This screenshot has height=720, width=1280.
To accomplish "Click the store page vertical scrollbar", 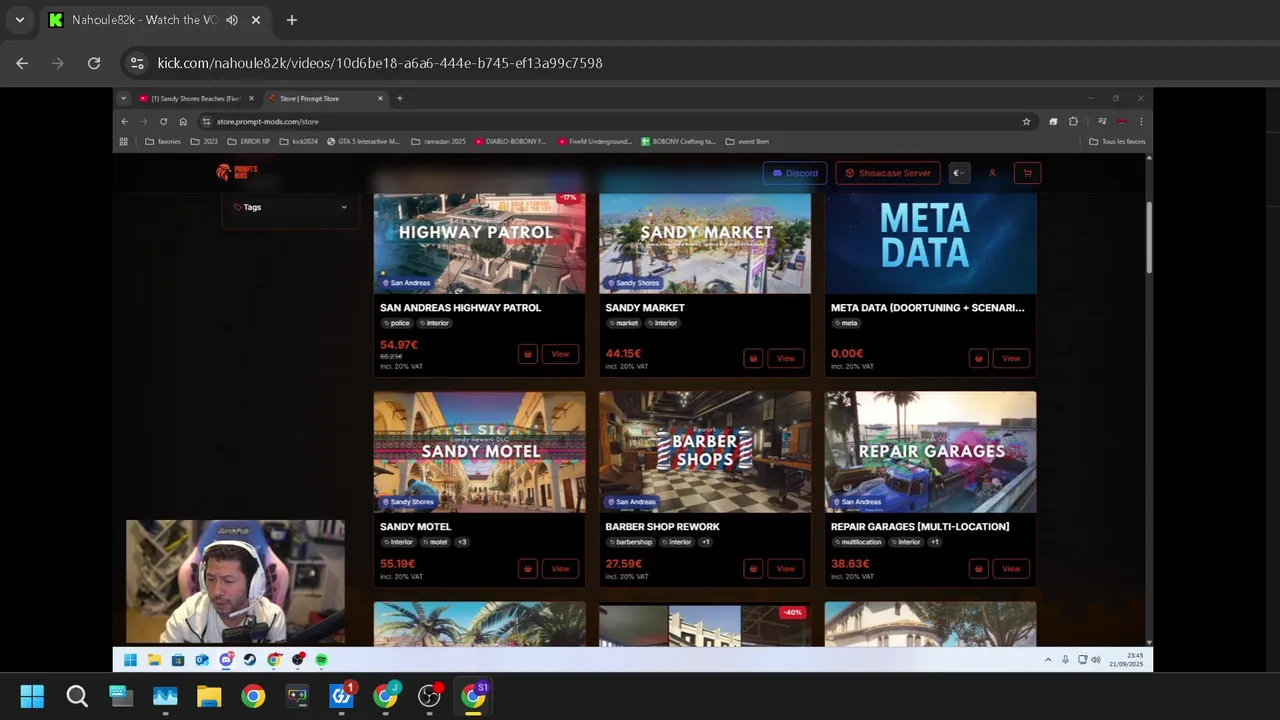I will [x=1149, y=237].
